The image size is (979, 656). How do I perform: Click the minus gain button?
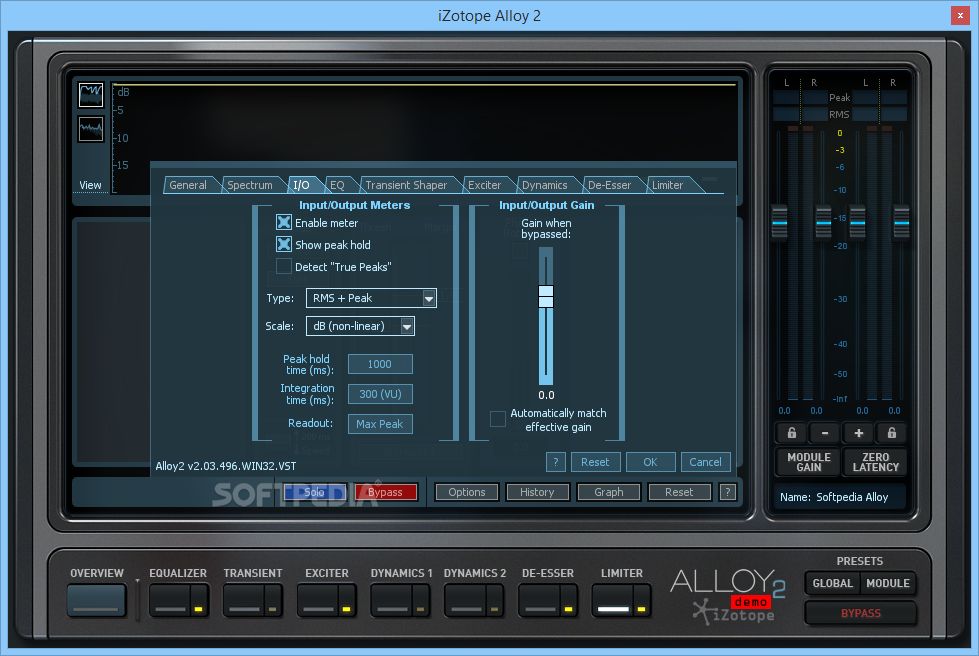(825, 433)
